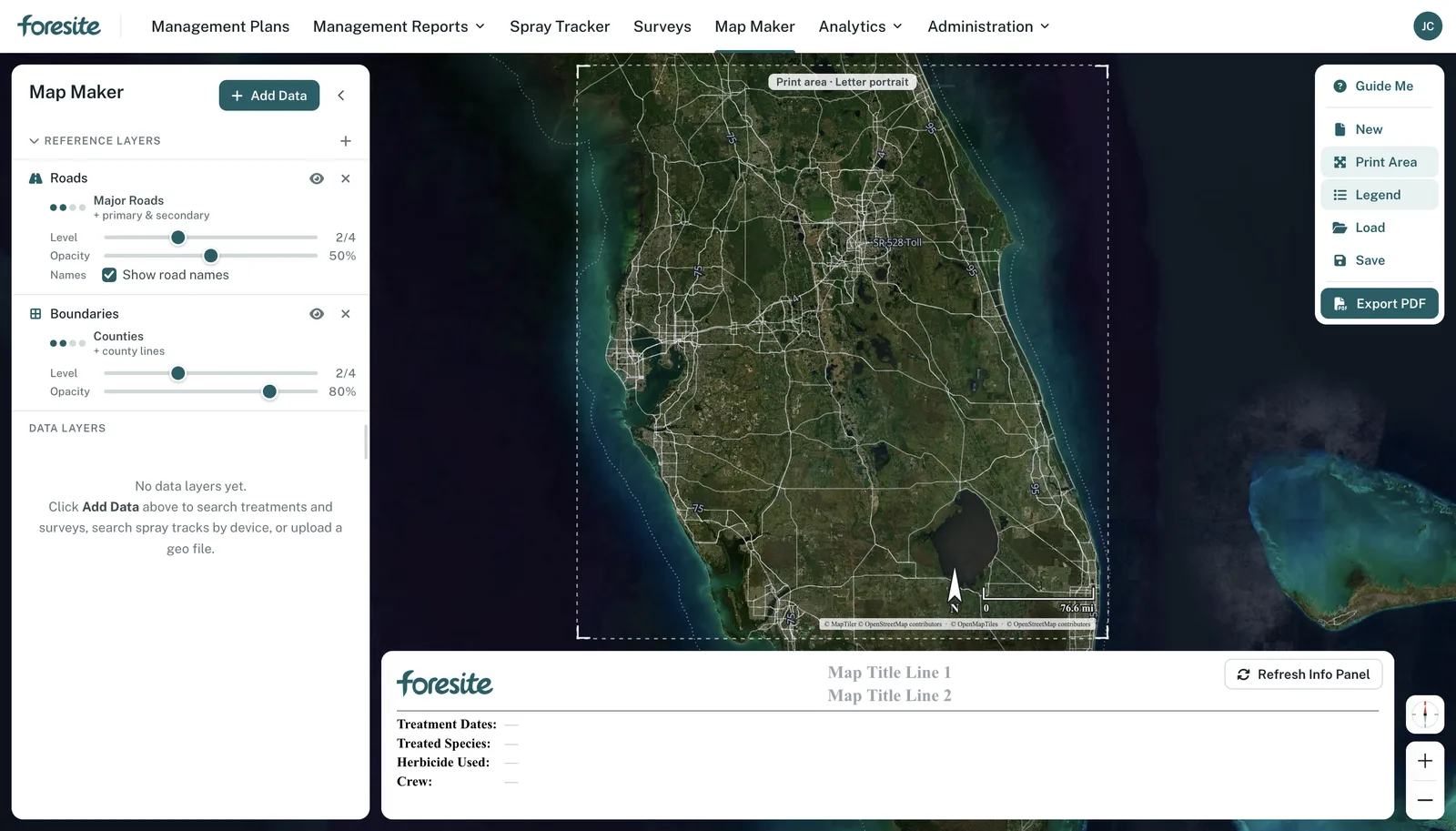This screenshot has height=831, width=1456.
Task: Edit Map Title Line 2 field
Action: click(889, 695)
